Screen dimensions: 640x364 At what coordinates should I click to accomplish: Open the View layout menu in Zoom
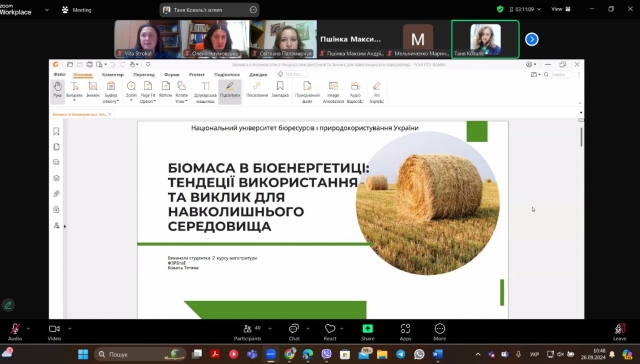561,9
